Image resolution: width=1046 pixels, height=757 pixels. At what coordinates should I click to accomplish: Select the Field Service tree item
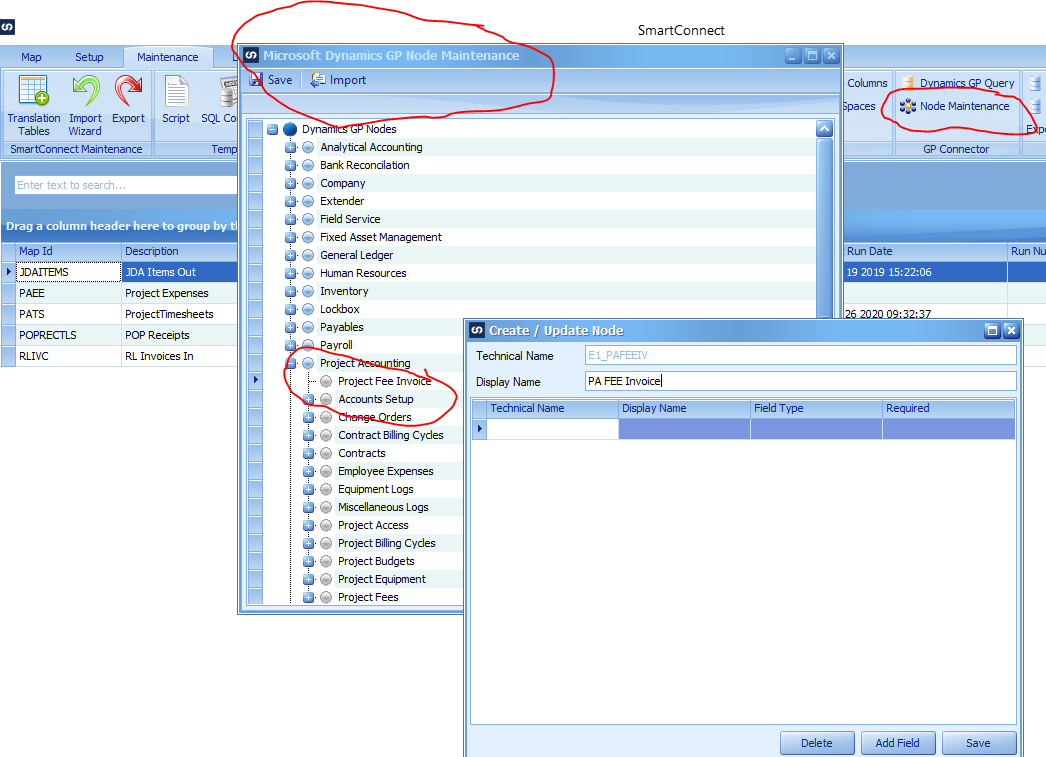350,219
